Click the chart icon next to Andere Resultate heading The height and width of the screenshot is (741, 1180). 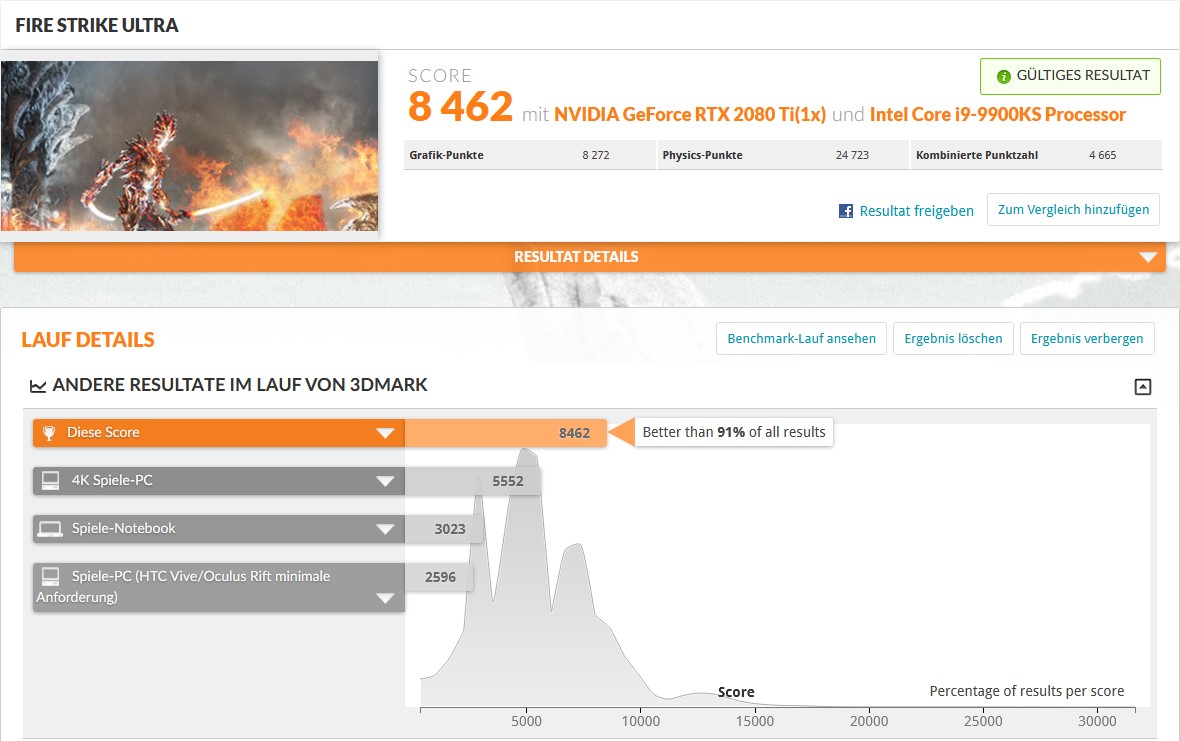click(38, 386)
